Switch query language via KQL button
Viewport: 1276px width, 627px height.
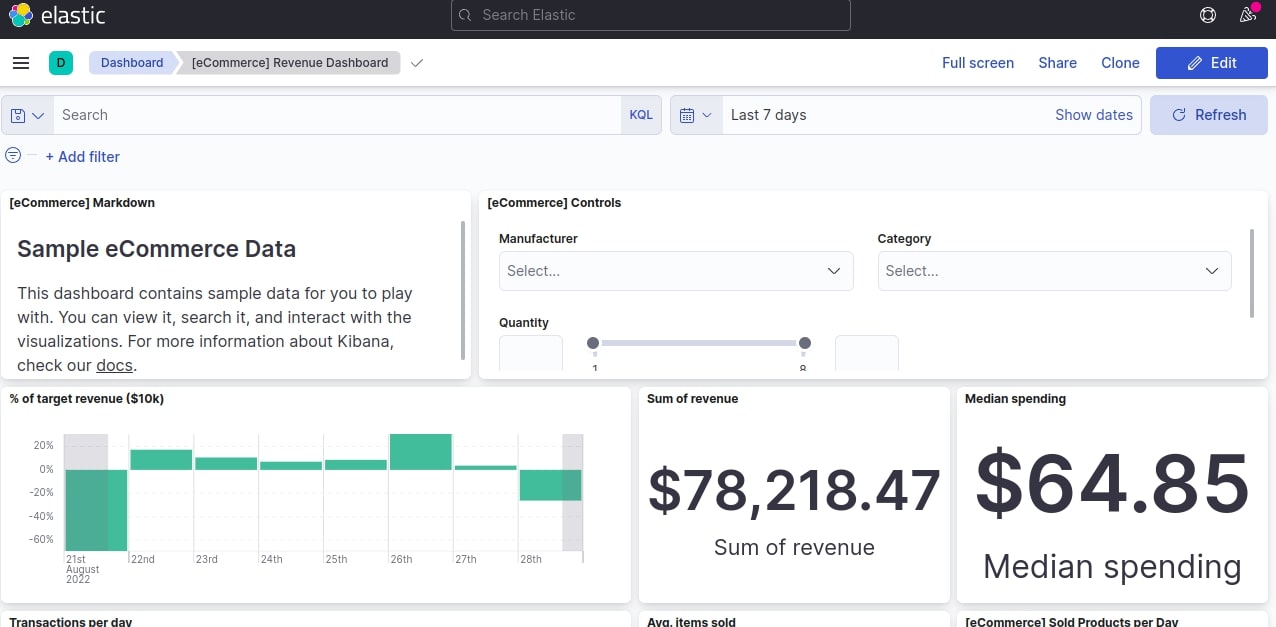[x=641, y=115]
